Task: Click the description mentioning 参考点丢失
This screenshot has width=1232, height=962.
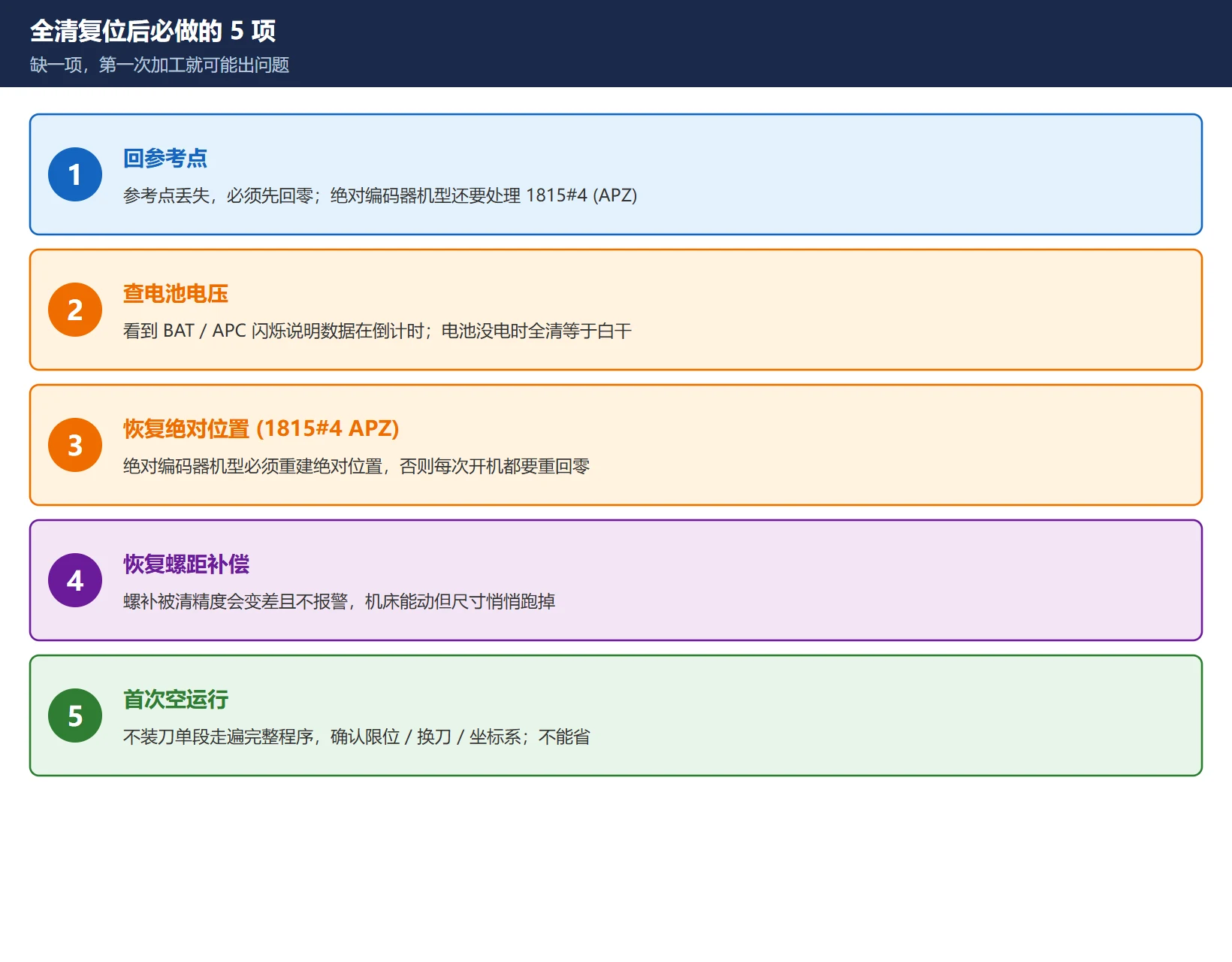Action: (x=380, y=195)
